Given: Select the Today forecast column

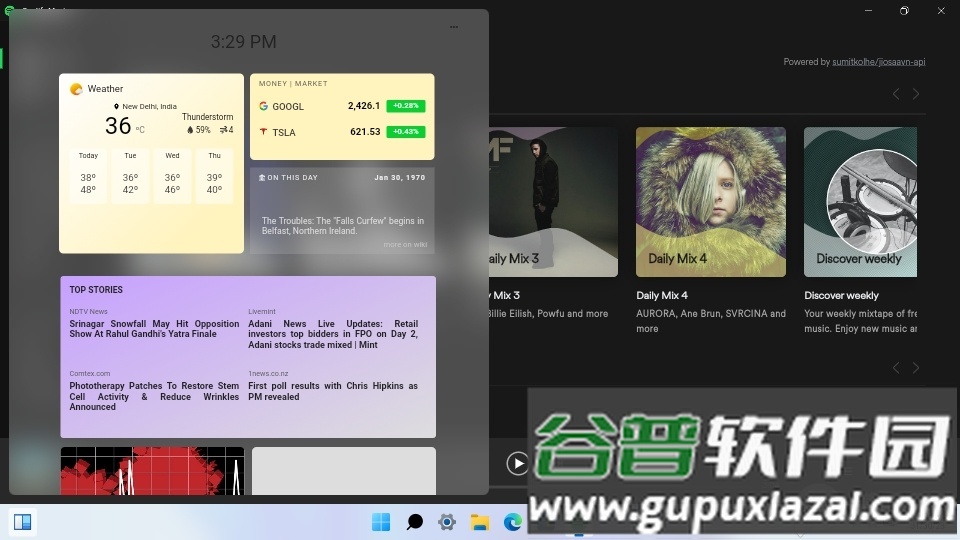Looking at the screenshot, I should pos(88,174).
